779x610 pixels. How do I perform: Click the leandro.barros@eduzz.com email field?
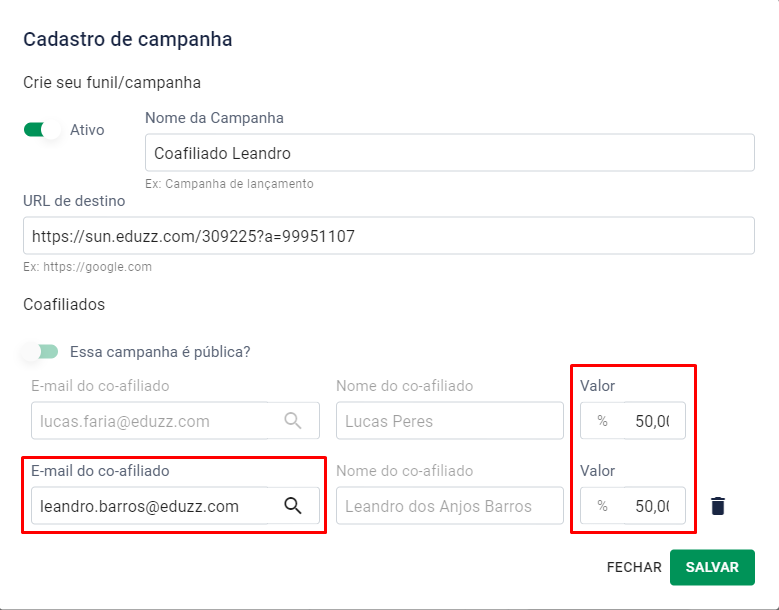click(150, 506)
